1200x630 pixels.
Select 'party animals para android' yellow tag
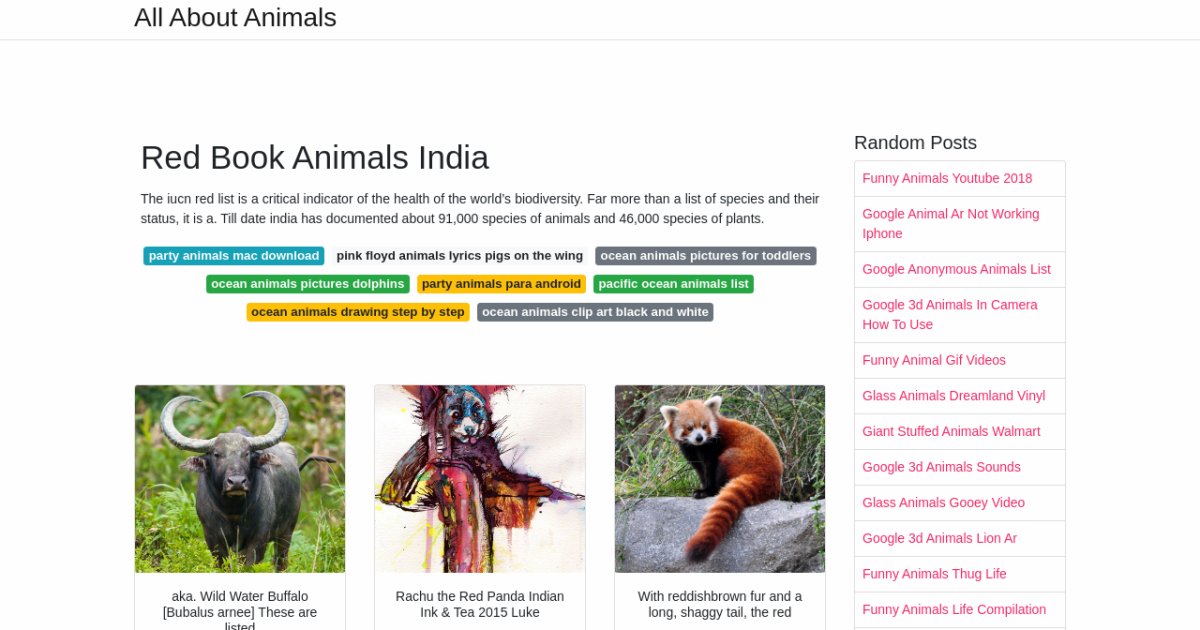coord(501,284)
